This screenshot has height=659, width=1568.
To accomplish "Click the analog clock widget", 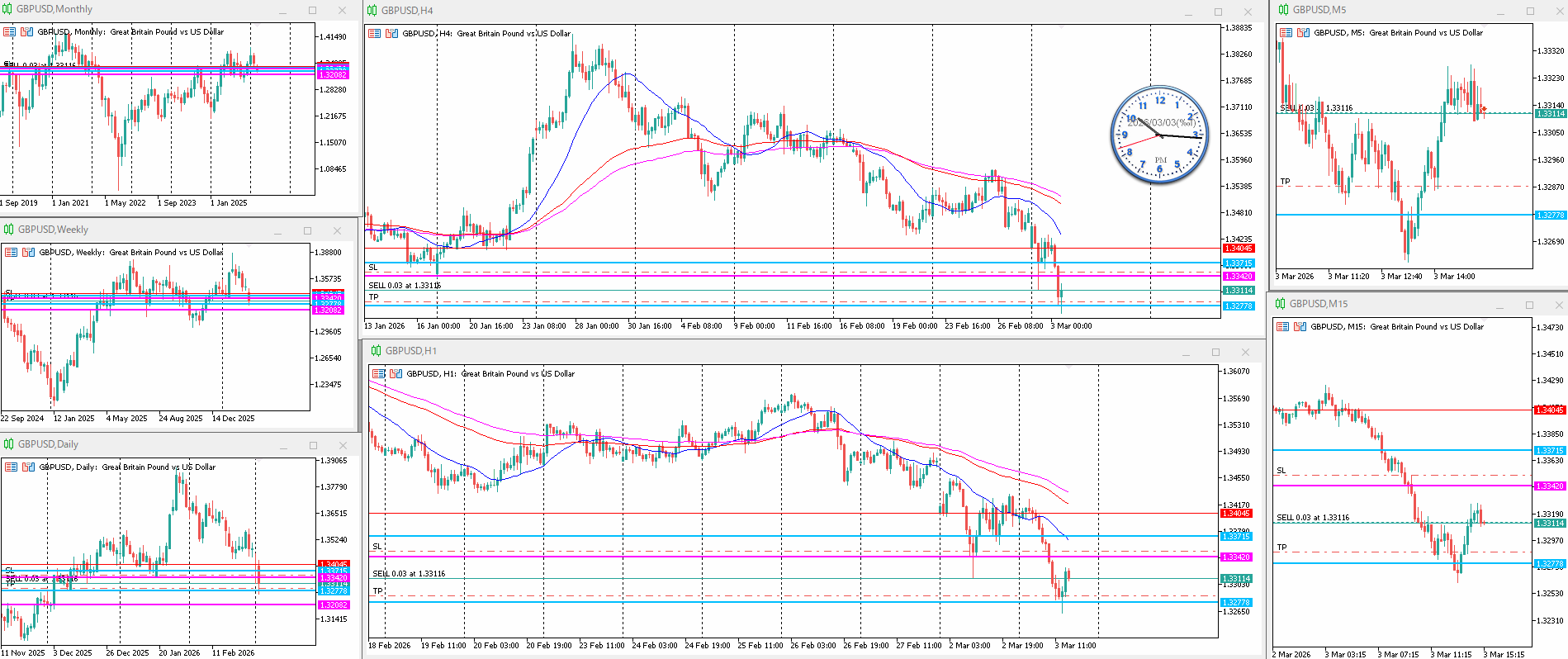I will pos(1159,135).
